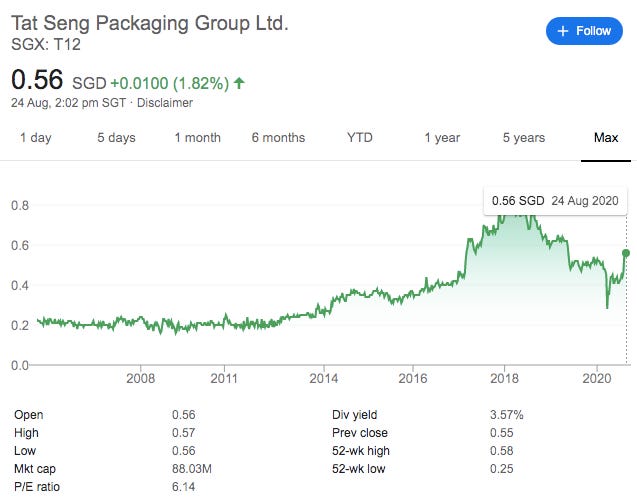The image size is (637, 503).
Task: Click the 52-wk low label
Action: 358,469
